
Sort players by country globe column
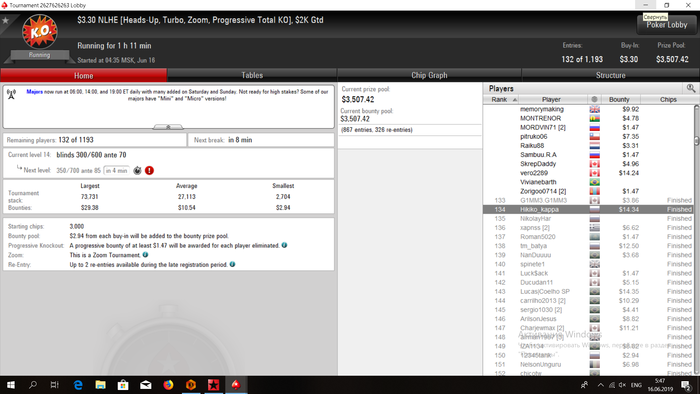pyautogui.click(x=594, y=100)
